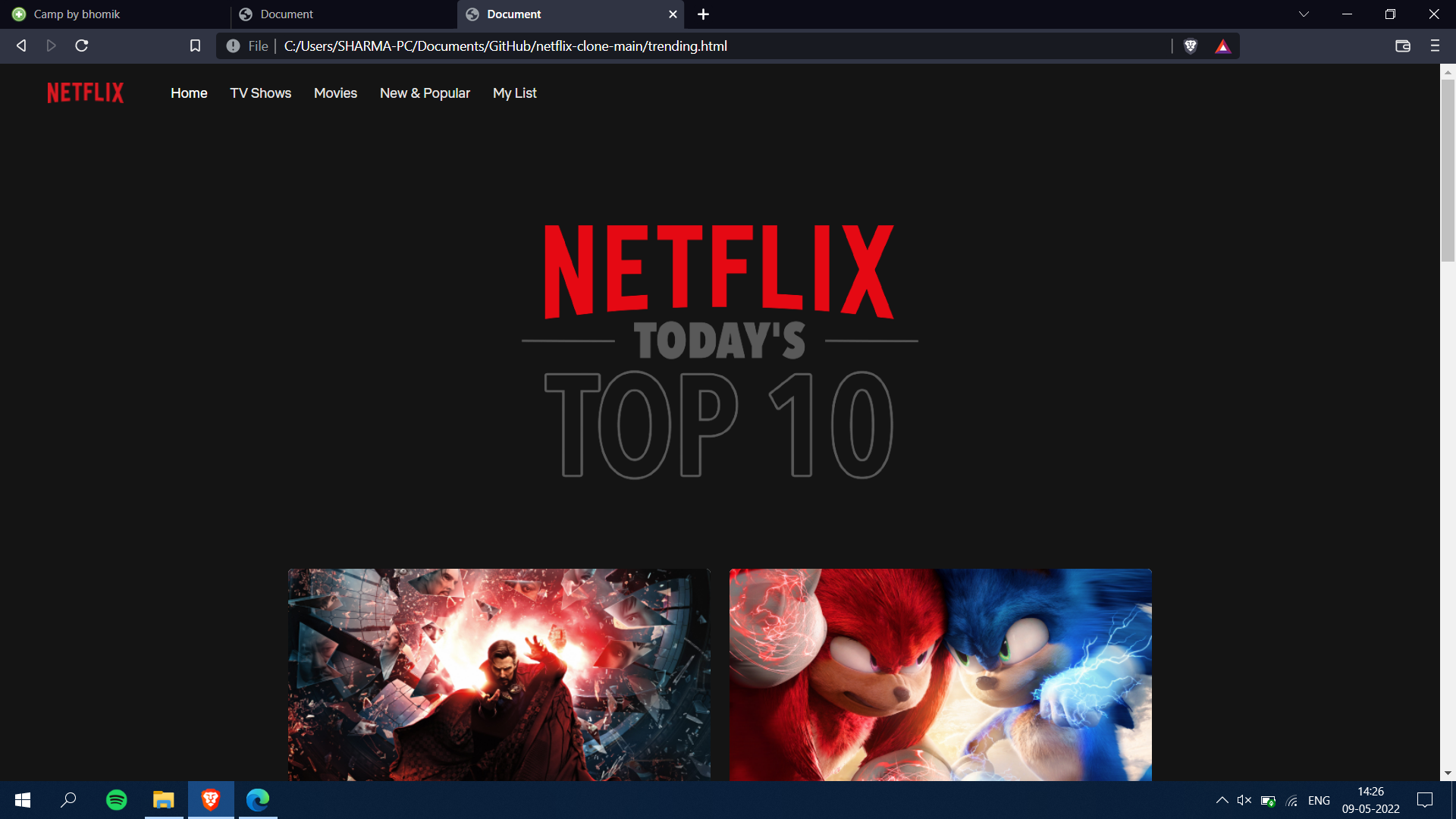Select TV Shows in the navigation menu
This screenshot has height=819, width=1456.
(260, 93)
